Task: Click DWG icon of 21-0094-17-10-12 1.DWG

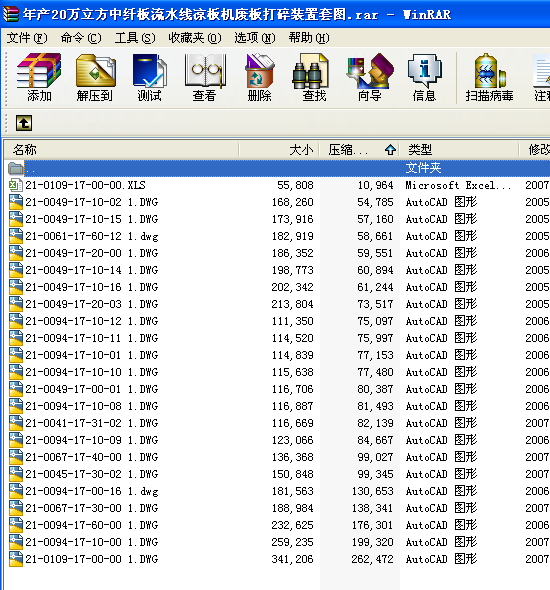Action: (15, 321)
